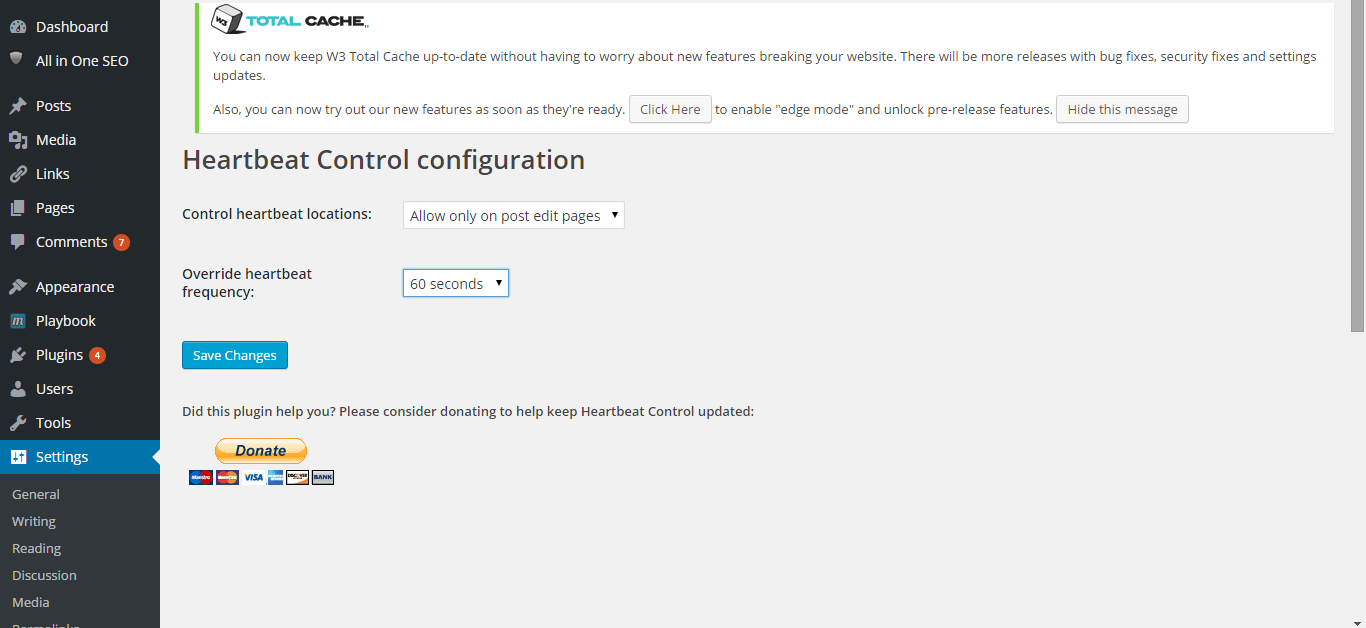
Task: Open the Override heartbeat frequency dropdown
Action: click(455, 284)
